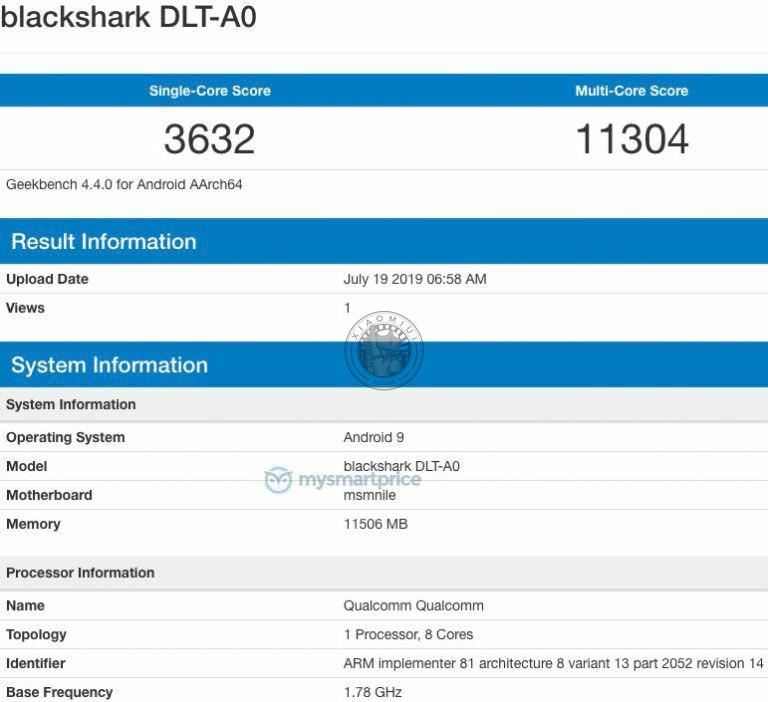Click the Views label
The height and width of the screenshot is (702, 768).
[x=25, y=308]
